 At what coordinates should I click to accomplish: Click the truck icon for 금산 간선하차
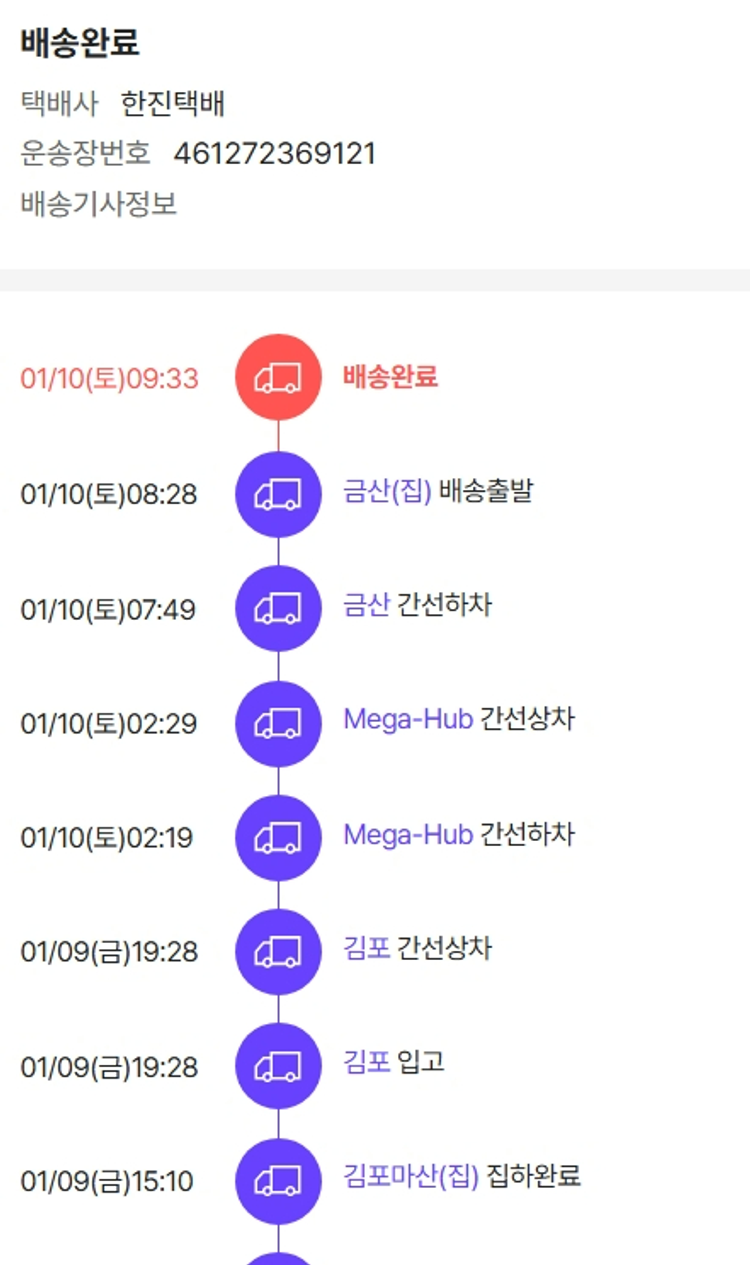point(278,608)
